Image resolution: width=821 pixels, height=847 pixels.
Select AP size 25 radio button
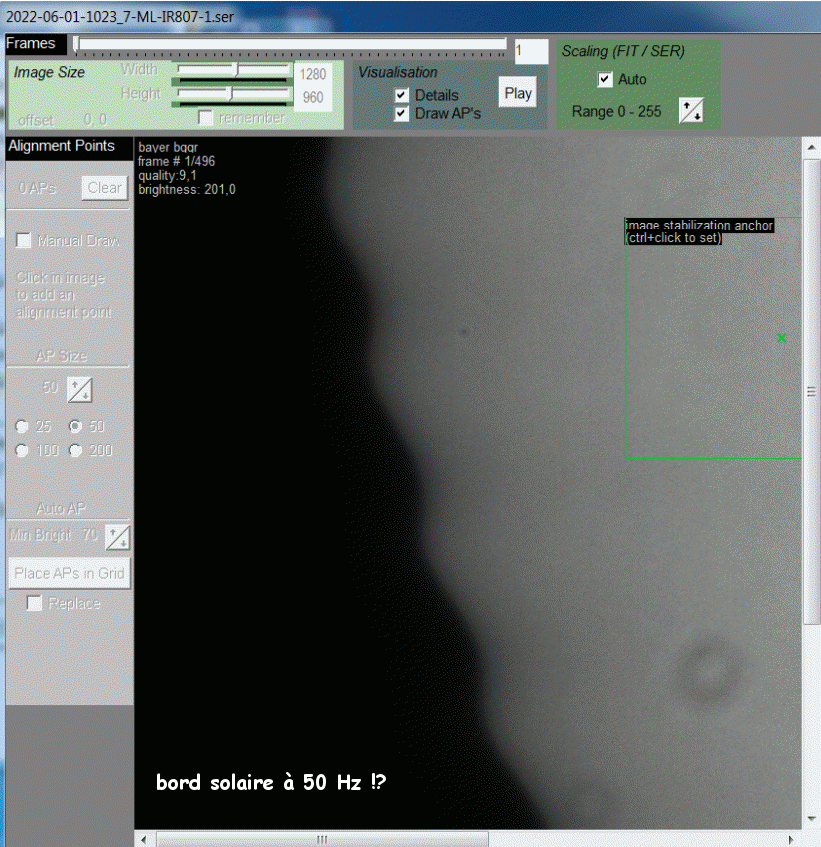tap(22, 426)
